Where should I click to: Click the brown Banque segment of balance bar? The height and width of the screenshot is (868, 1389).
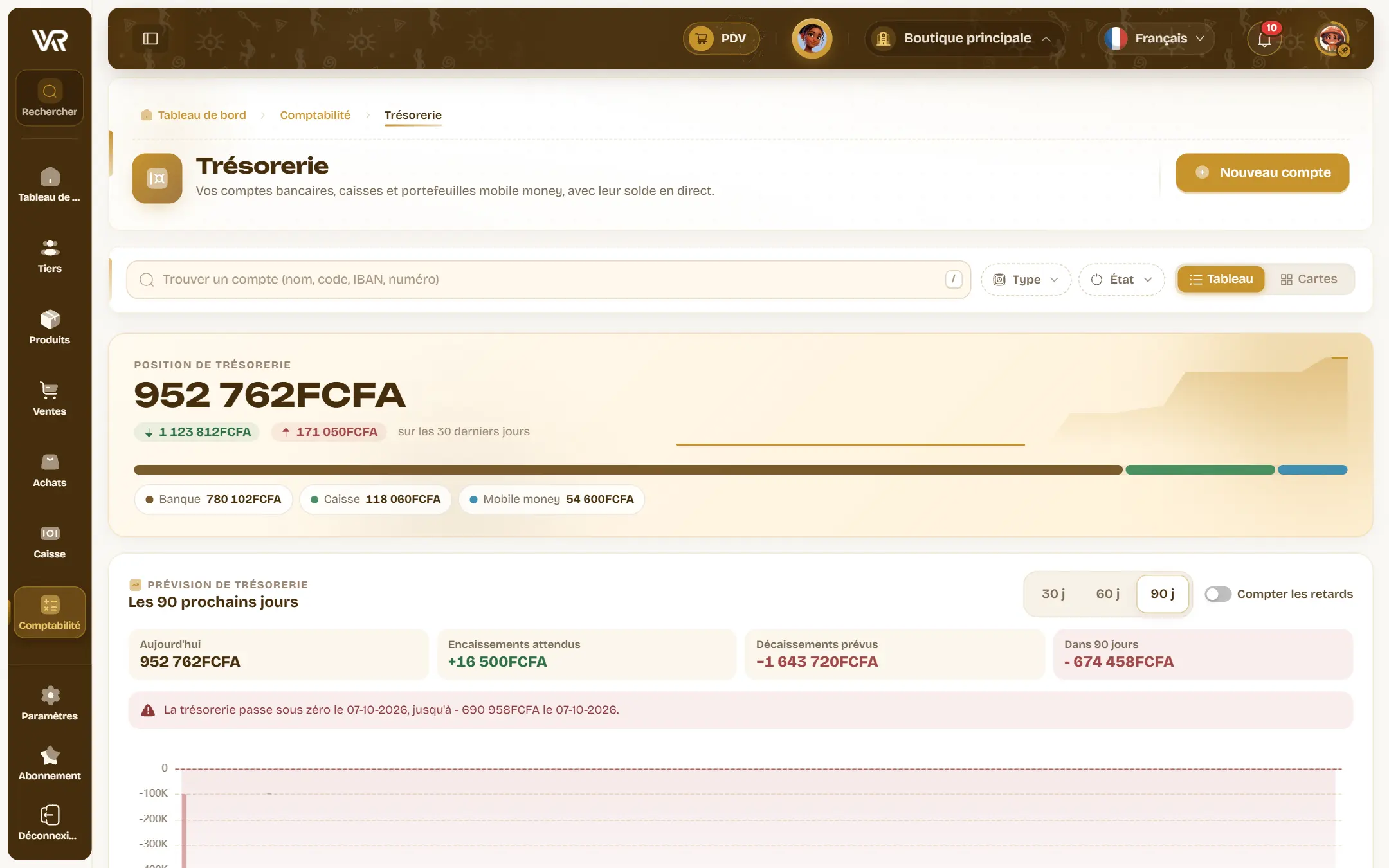628,470
